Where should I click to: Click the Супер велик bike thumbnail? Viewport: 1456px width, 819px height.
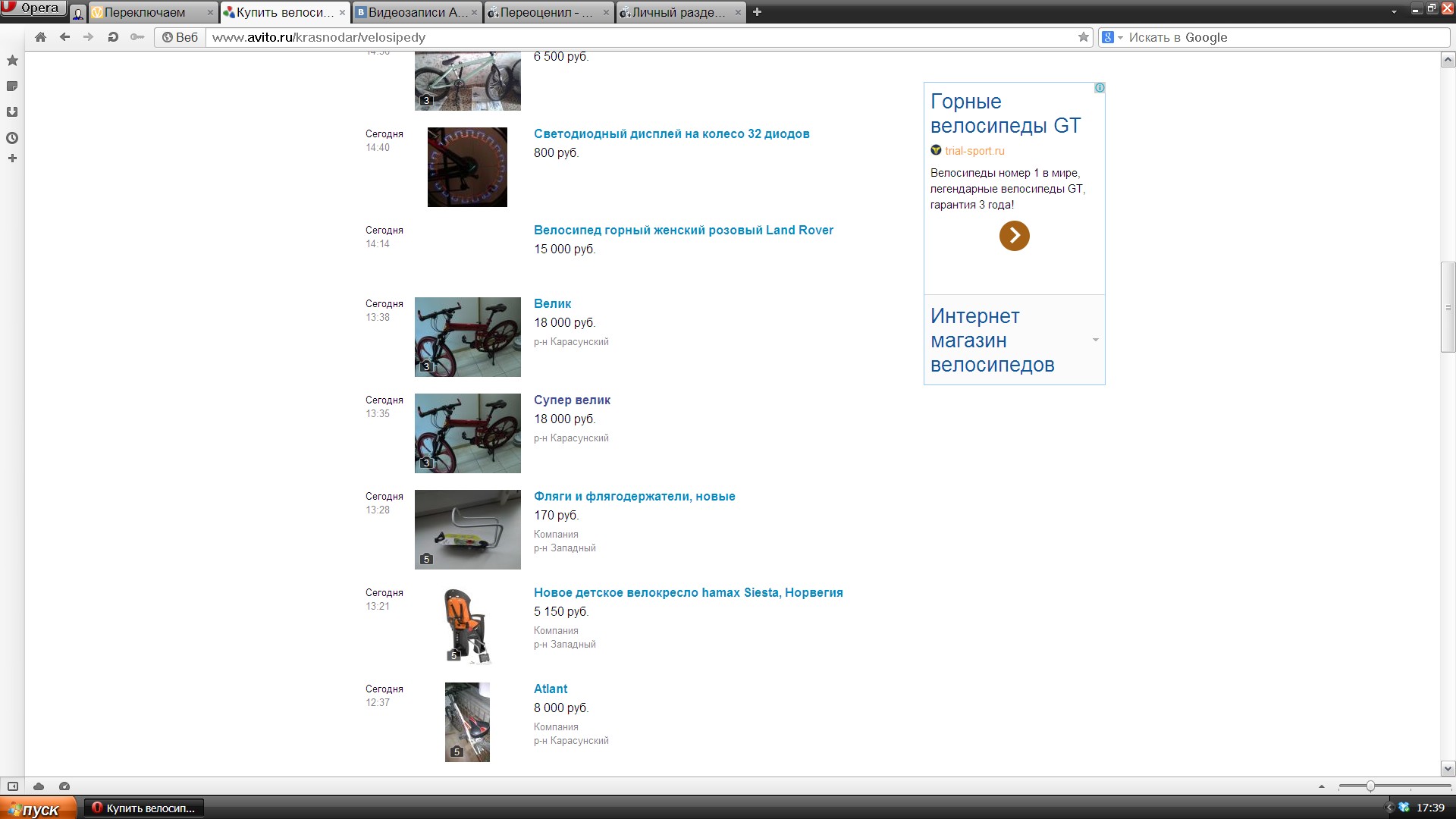pos(467,433)
